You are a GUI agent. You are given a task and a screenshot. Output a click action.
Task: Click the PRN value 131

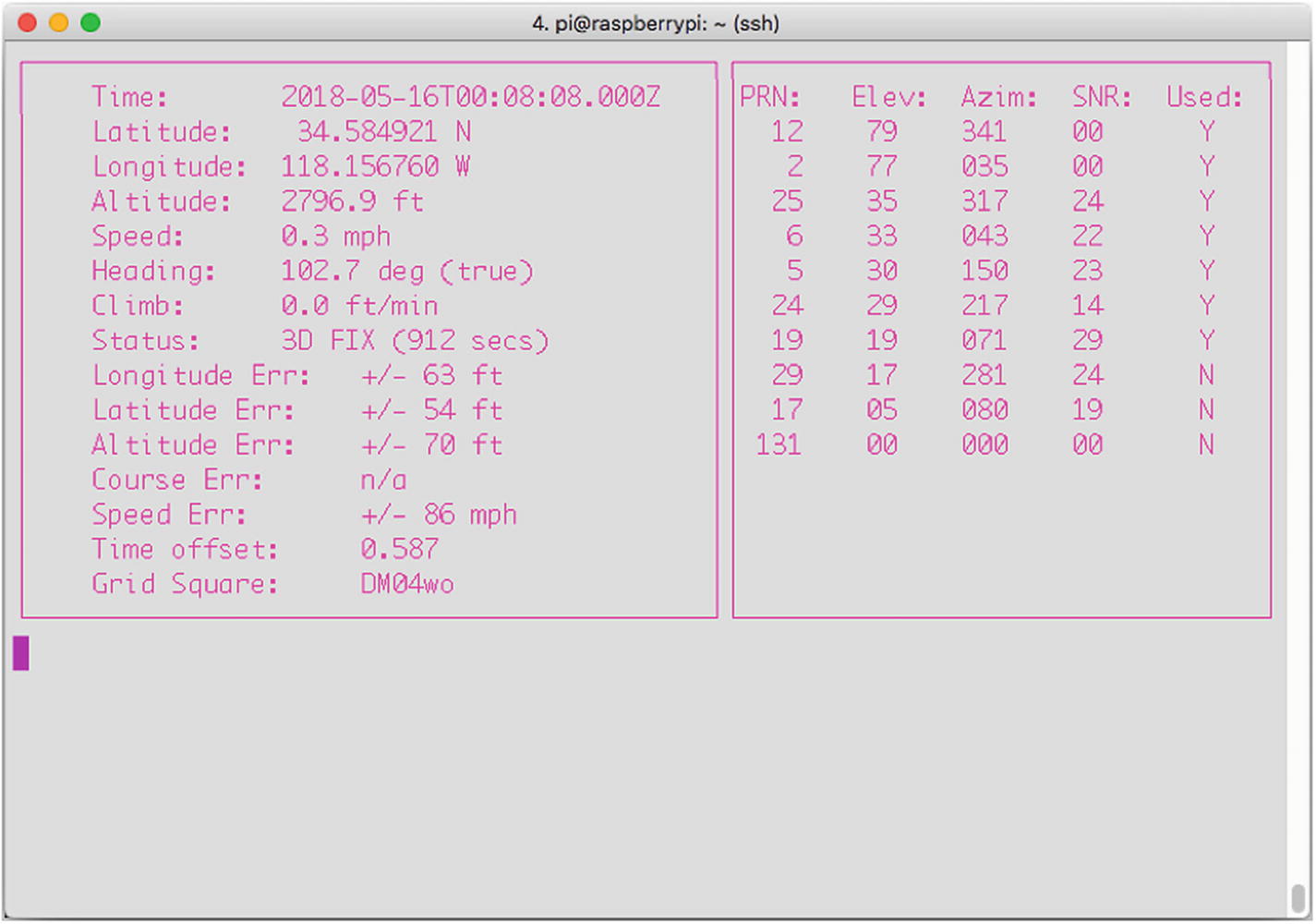(x=779, y=445)
